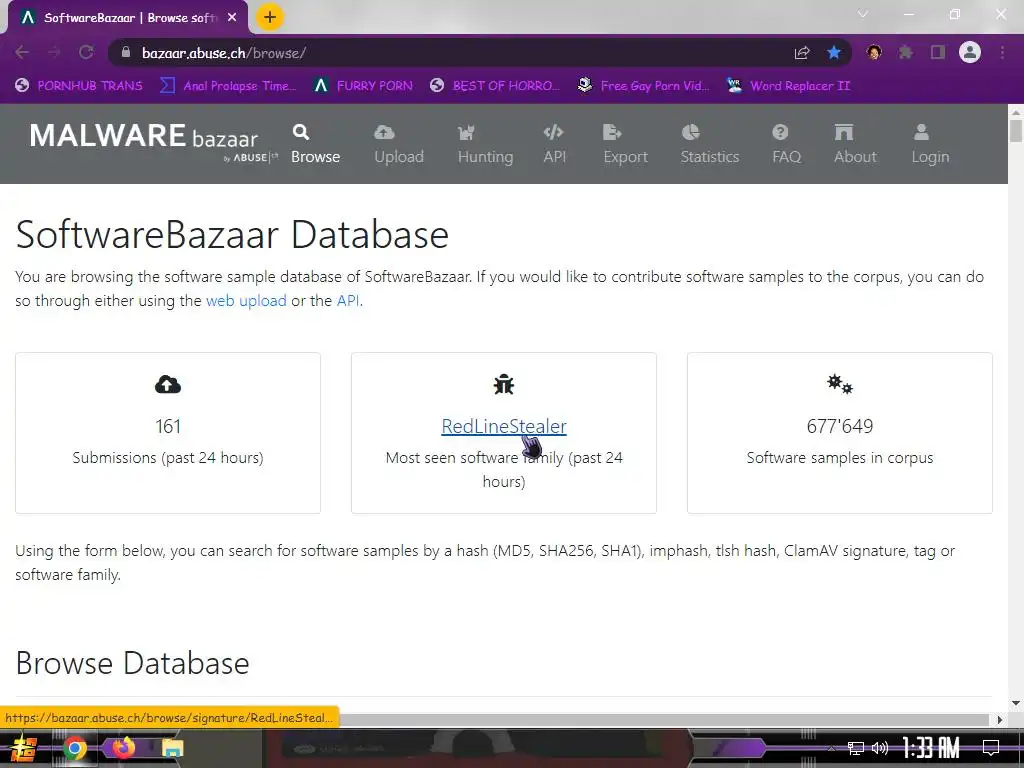Open the Chrome three-dot menu

click(1002, 52)
